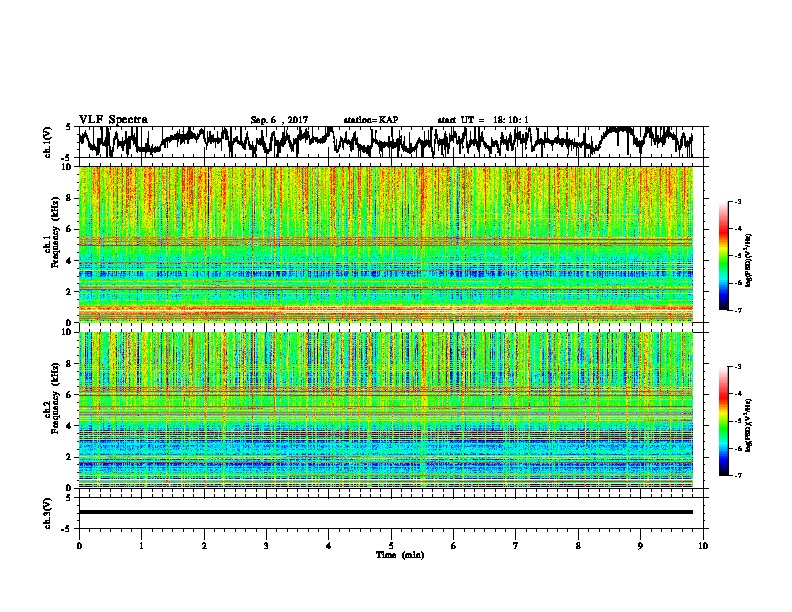792x612 pixels.
Task: Click the "-7" value on ch.2 color bar
Action: click(737, 476)
